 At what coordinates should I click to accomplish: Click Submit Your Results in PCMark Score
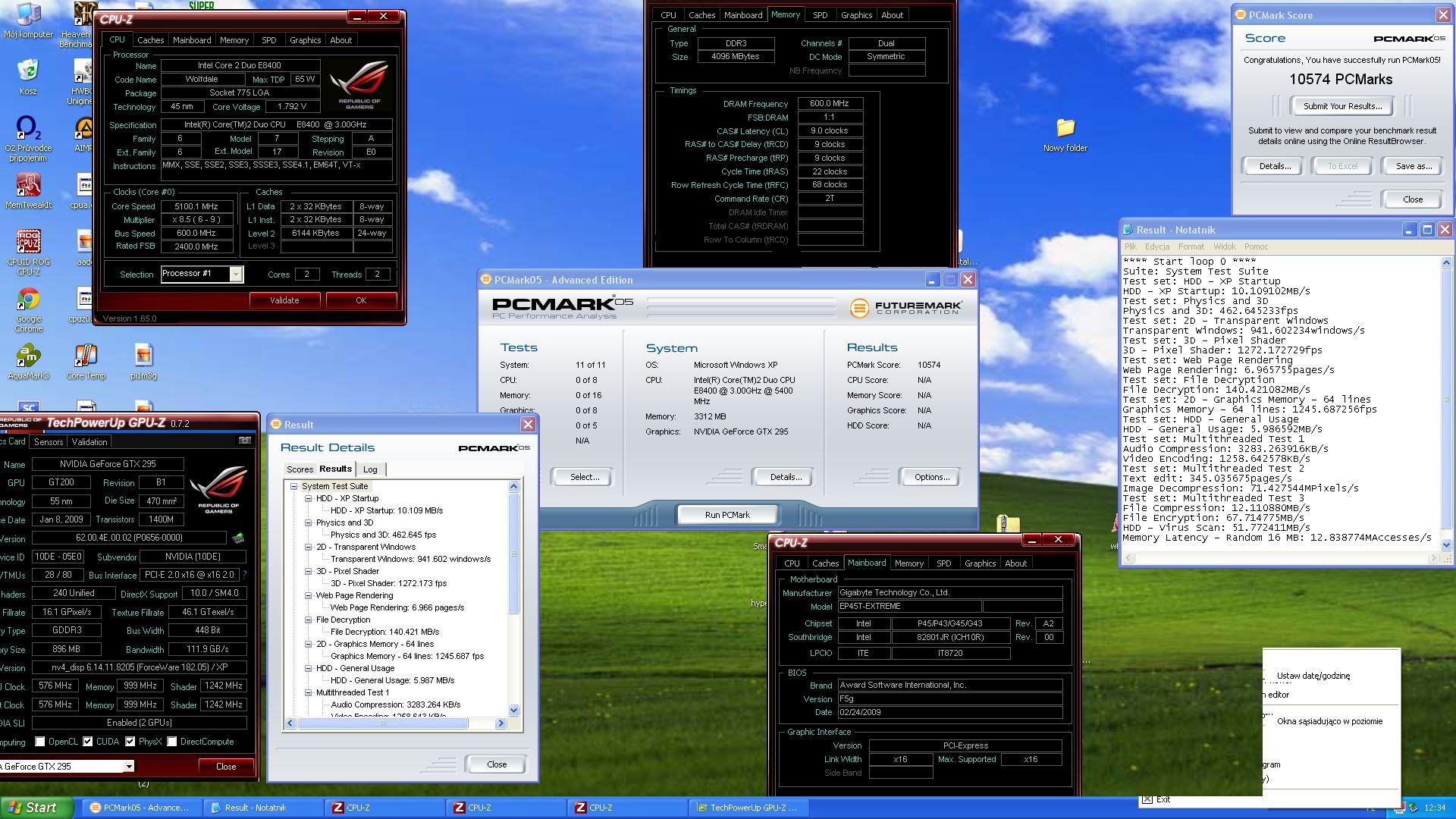(1342, 106)
